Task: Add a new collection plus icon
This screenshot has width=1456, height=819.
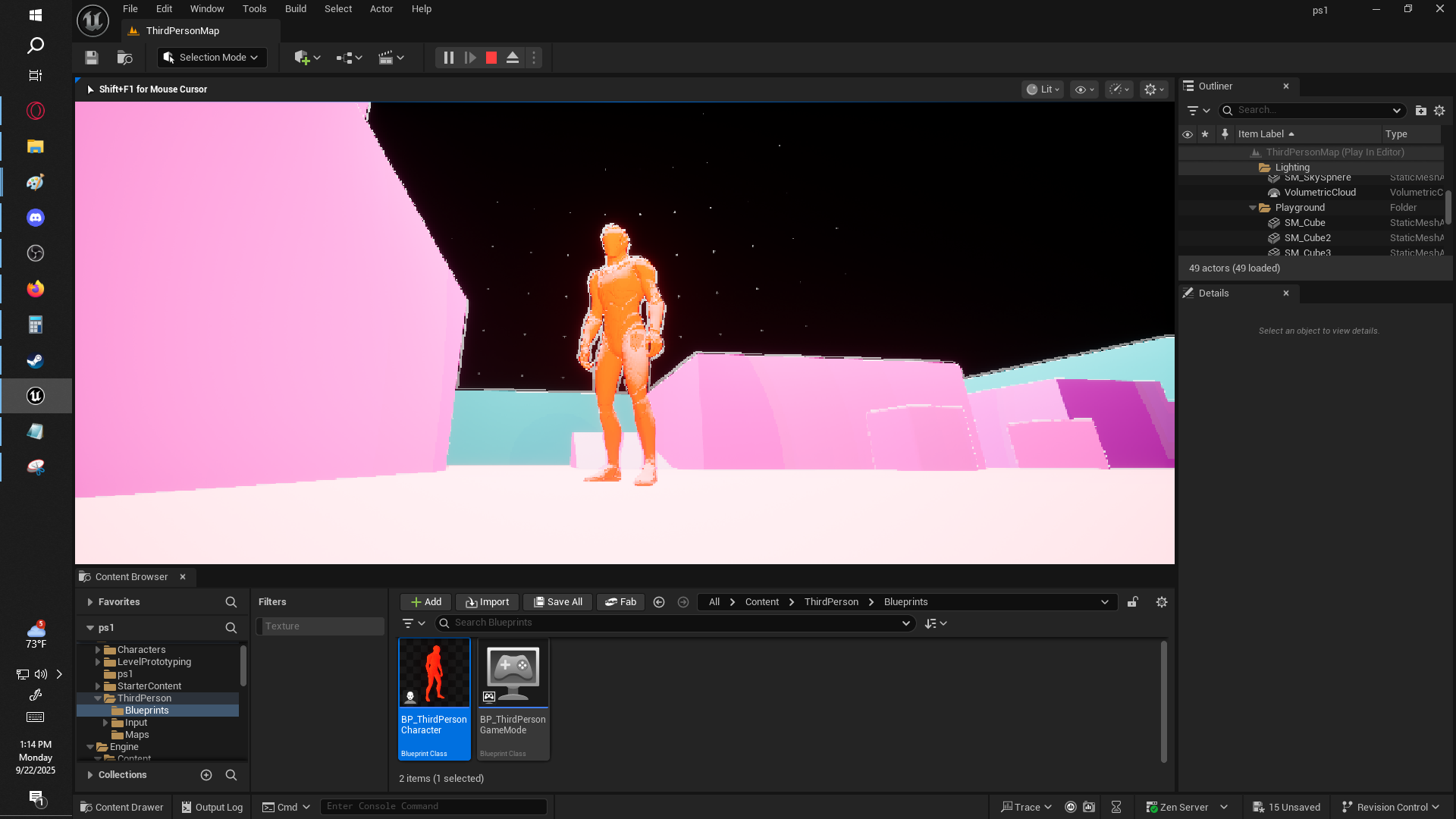Action: coord(206,775)
